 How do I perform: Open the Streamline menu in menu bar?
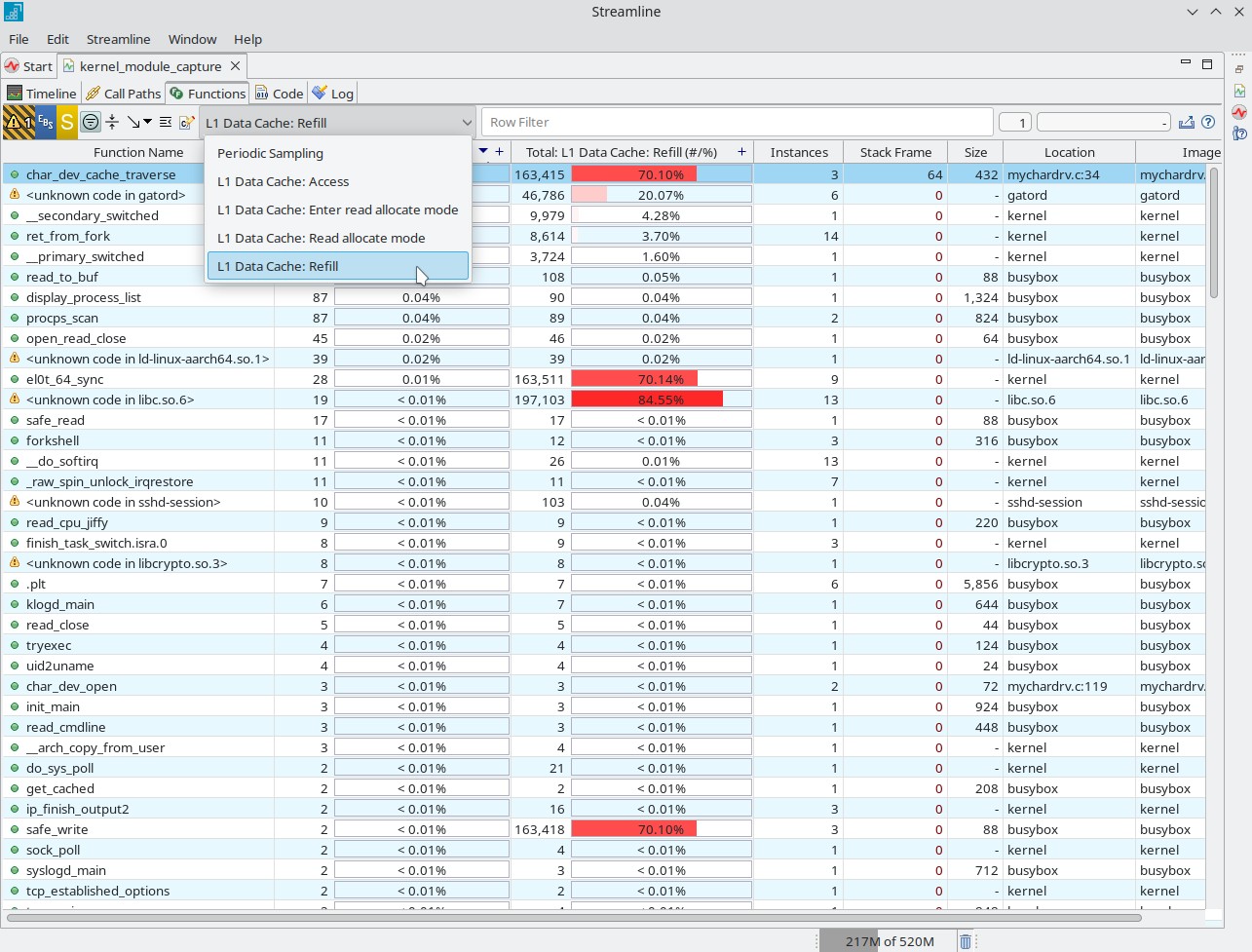coord(118,39)
